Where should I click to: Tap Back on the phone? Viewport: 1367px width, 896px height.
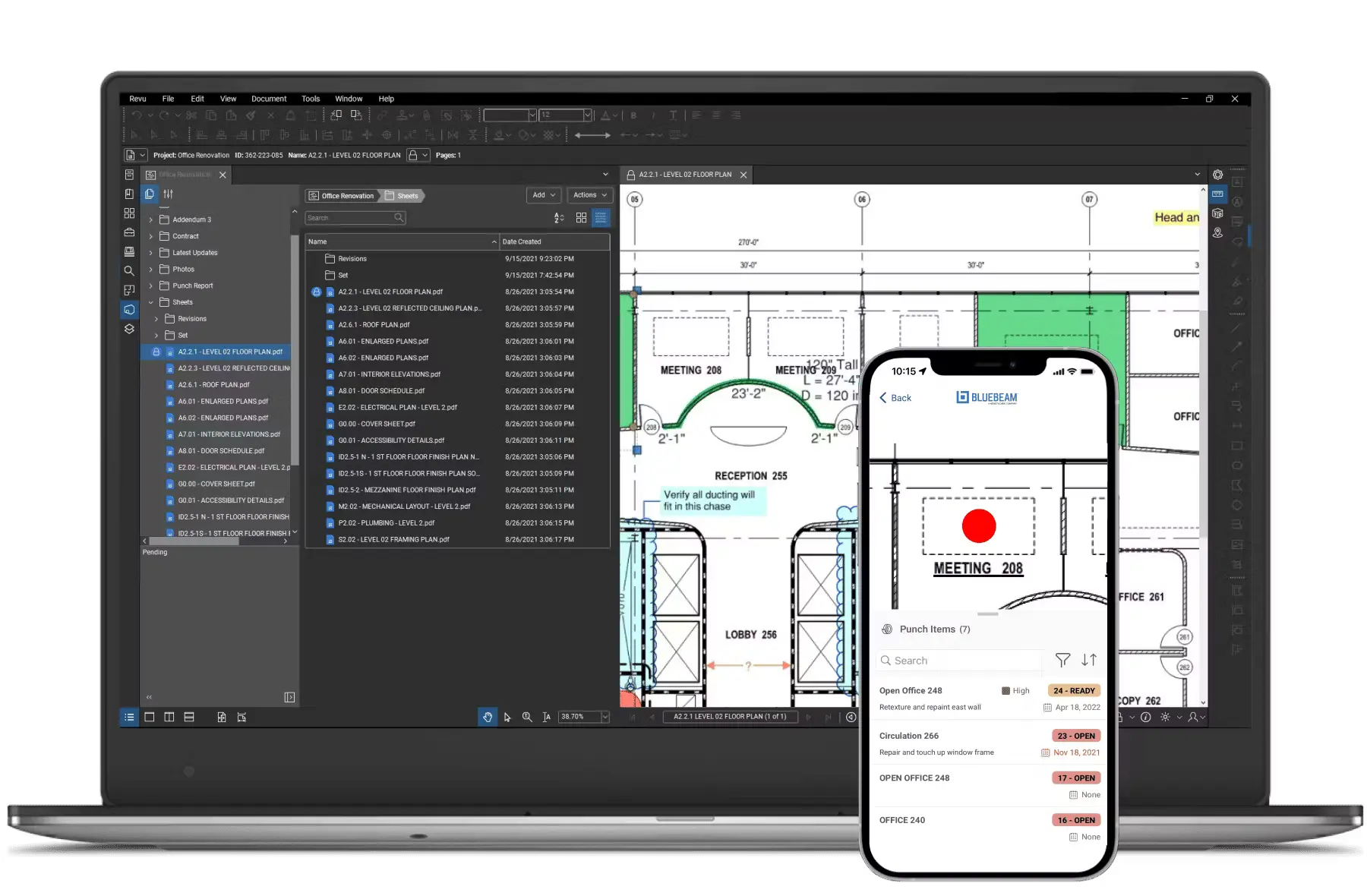tap(895, 398)
